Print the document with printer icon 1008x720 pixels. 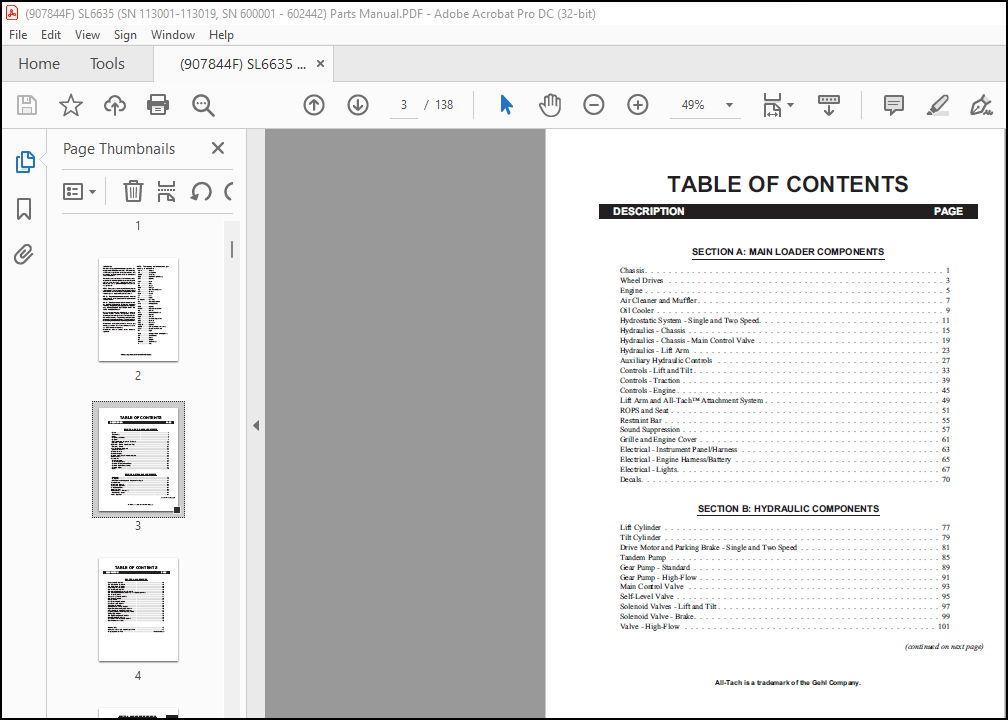coord(158,105)
